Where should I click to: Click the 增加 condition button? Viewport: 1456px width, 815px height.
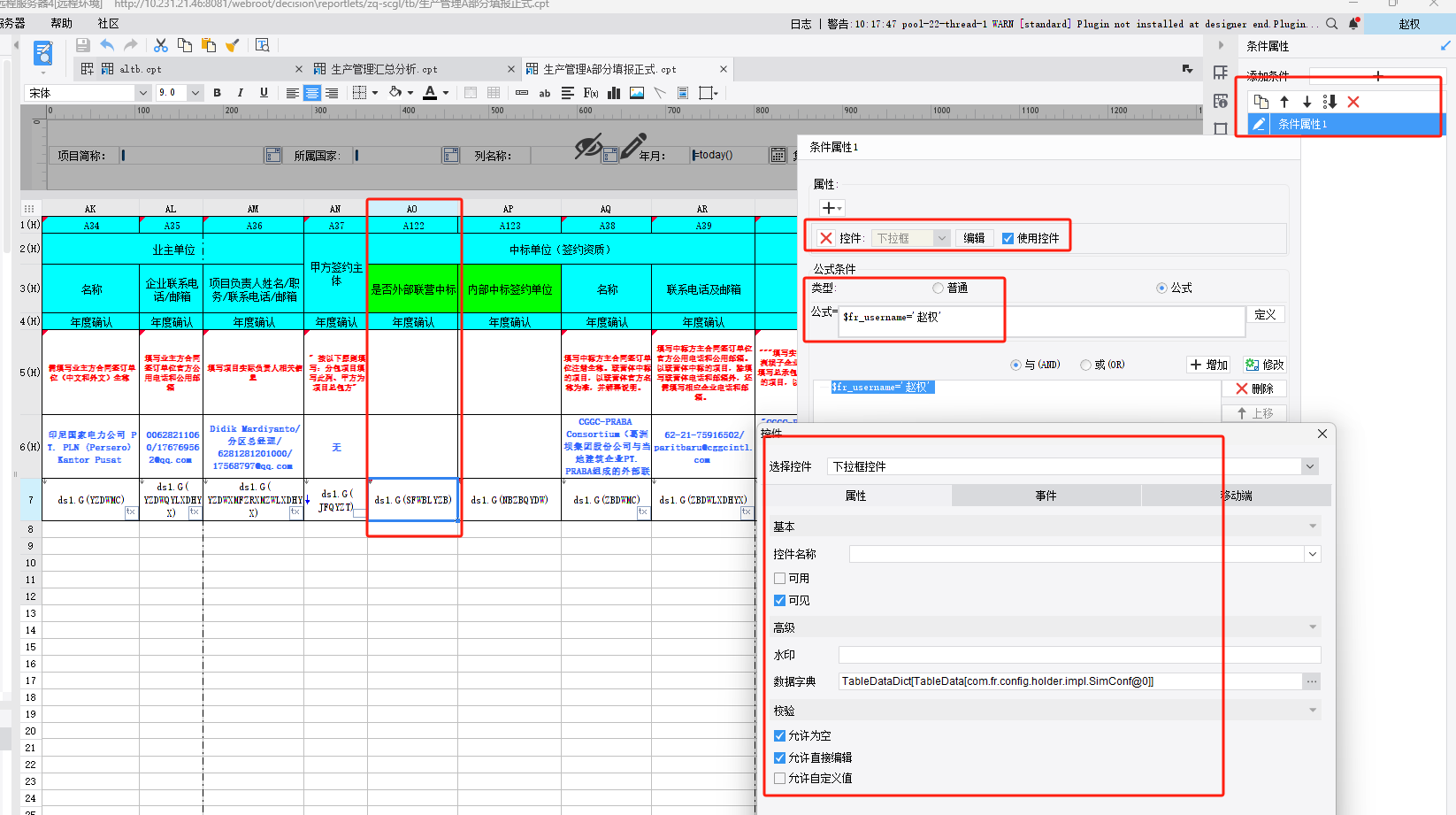1209,365
